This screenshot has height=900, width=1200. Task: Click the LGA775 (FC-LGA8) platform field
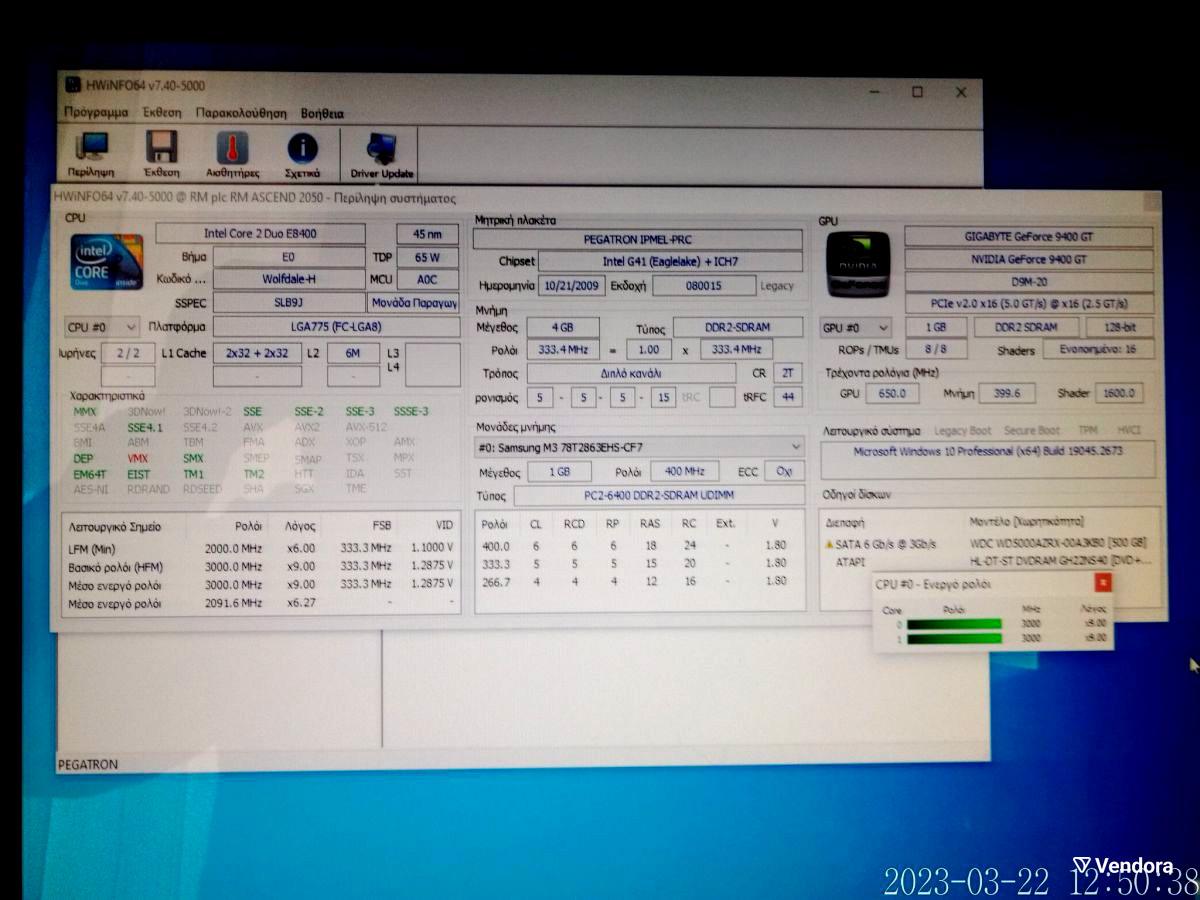coord(336,327)
